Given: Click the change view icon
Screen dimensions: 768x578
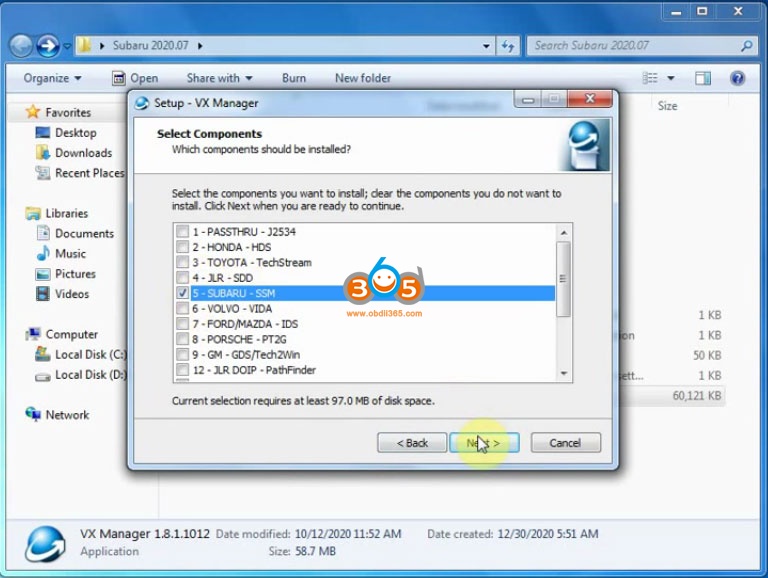Looking at the screenshot, I should pyautogui.click(x=650, y=78).
